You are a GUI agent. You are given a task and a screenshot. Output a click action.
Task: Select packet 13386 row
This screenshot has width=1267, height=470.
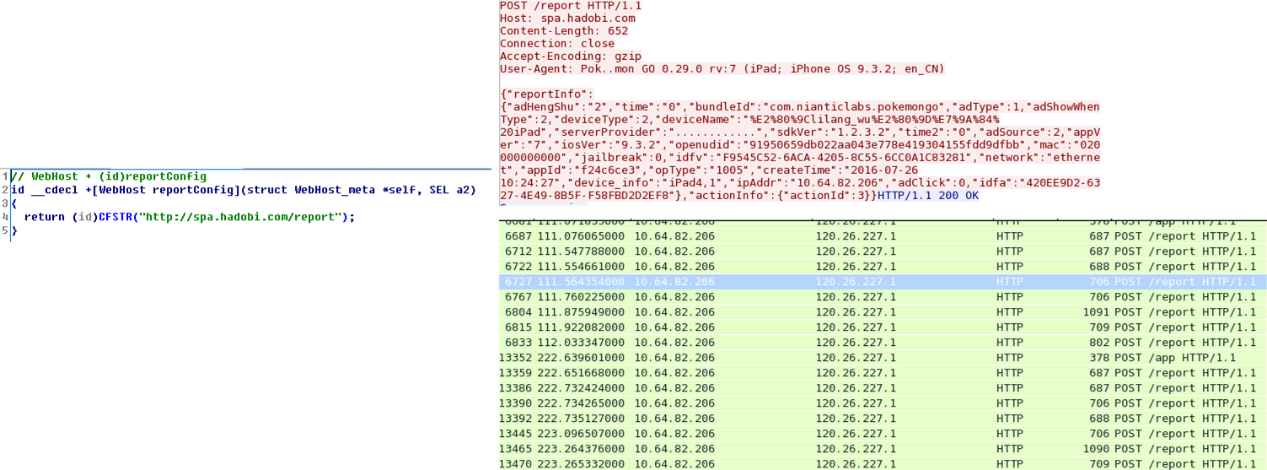click(880, 388)
